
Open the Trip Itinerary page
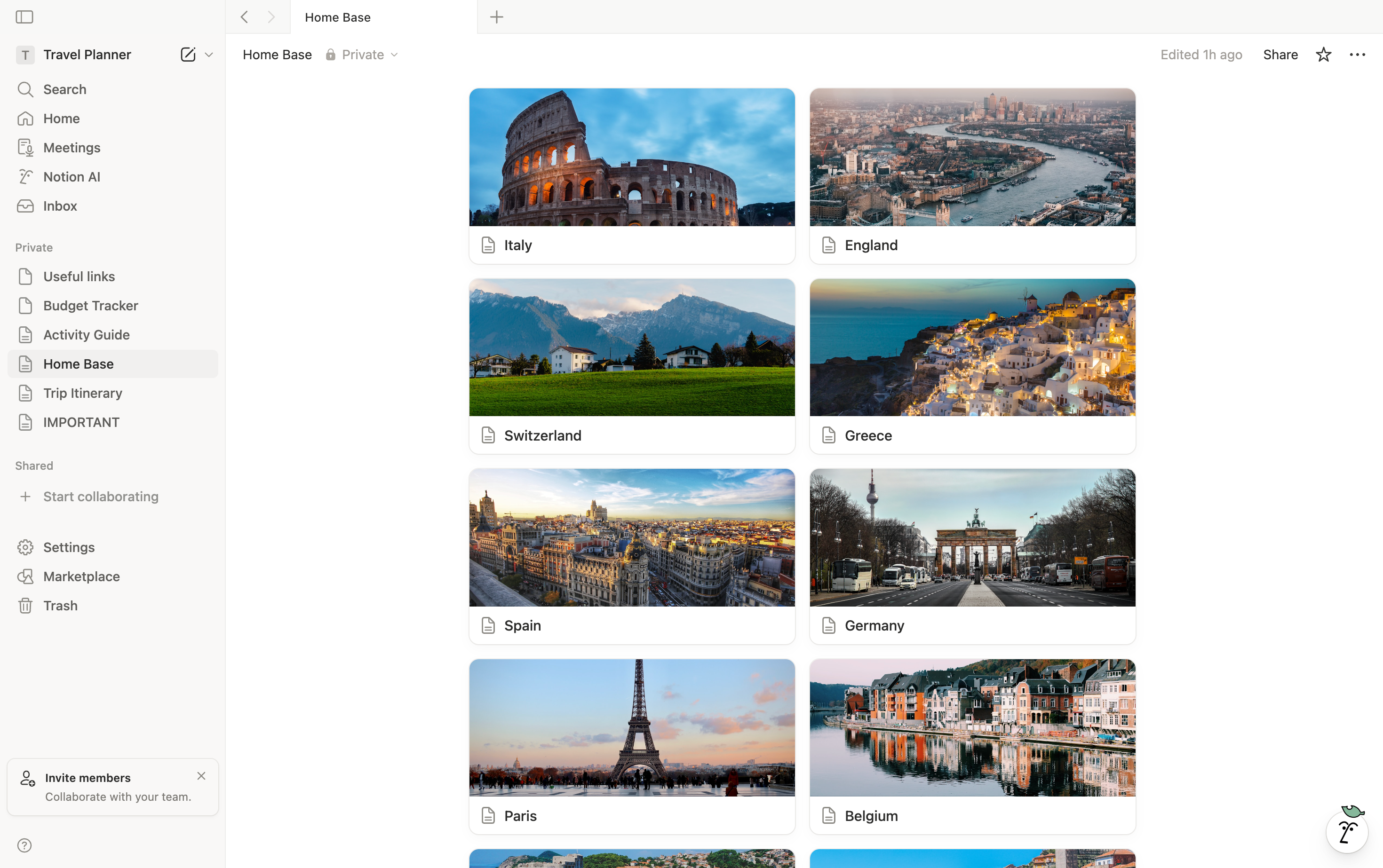pos(83,393)
